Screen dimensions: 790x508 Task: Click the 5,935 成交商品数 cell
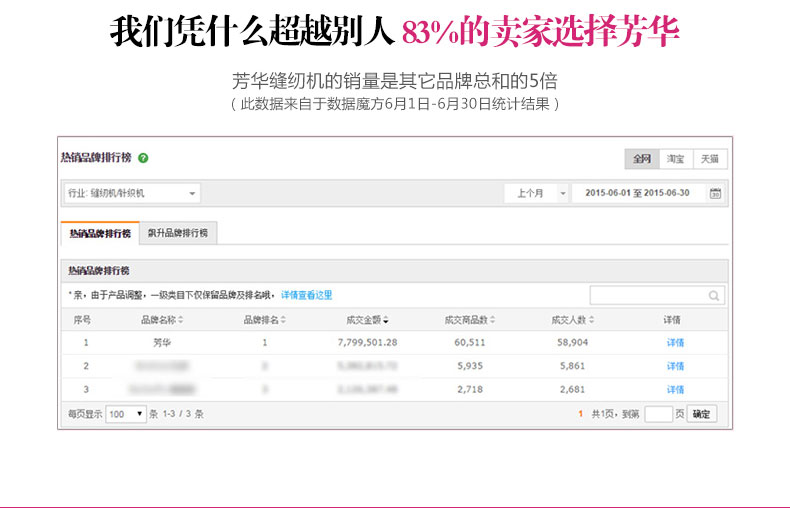[x=470, y=366]
